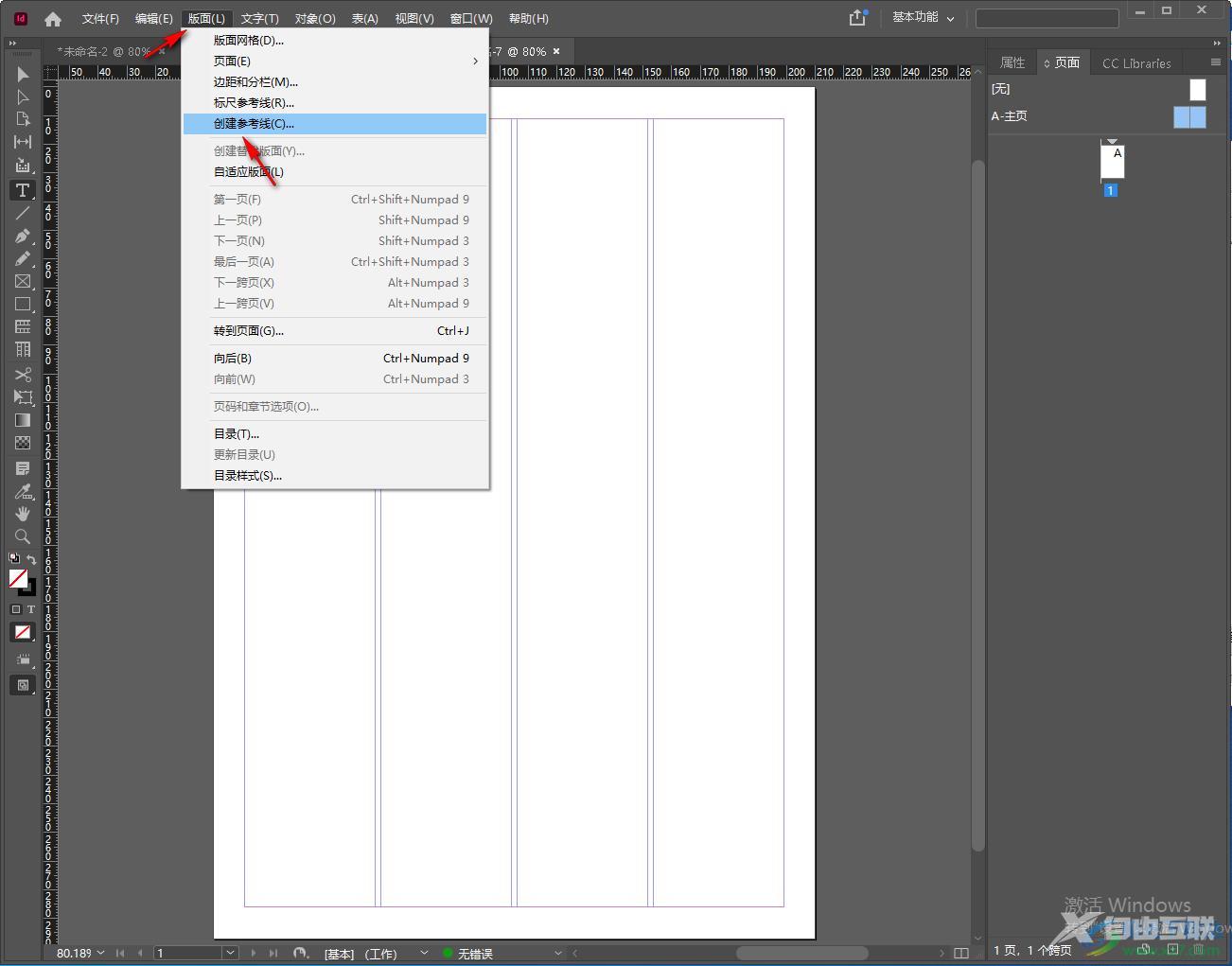Viewport: 1232px width, 966px height.
Task: Choose 创建参考线(C)... from the menu
Action: (x=336, y=124)
